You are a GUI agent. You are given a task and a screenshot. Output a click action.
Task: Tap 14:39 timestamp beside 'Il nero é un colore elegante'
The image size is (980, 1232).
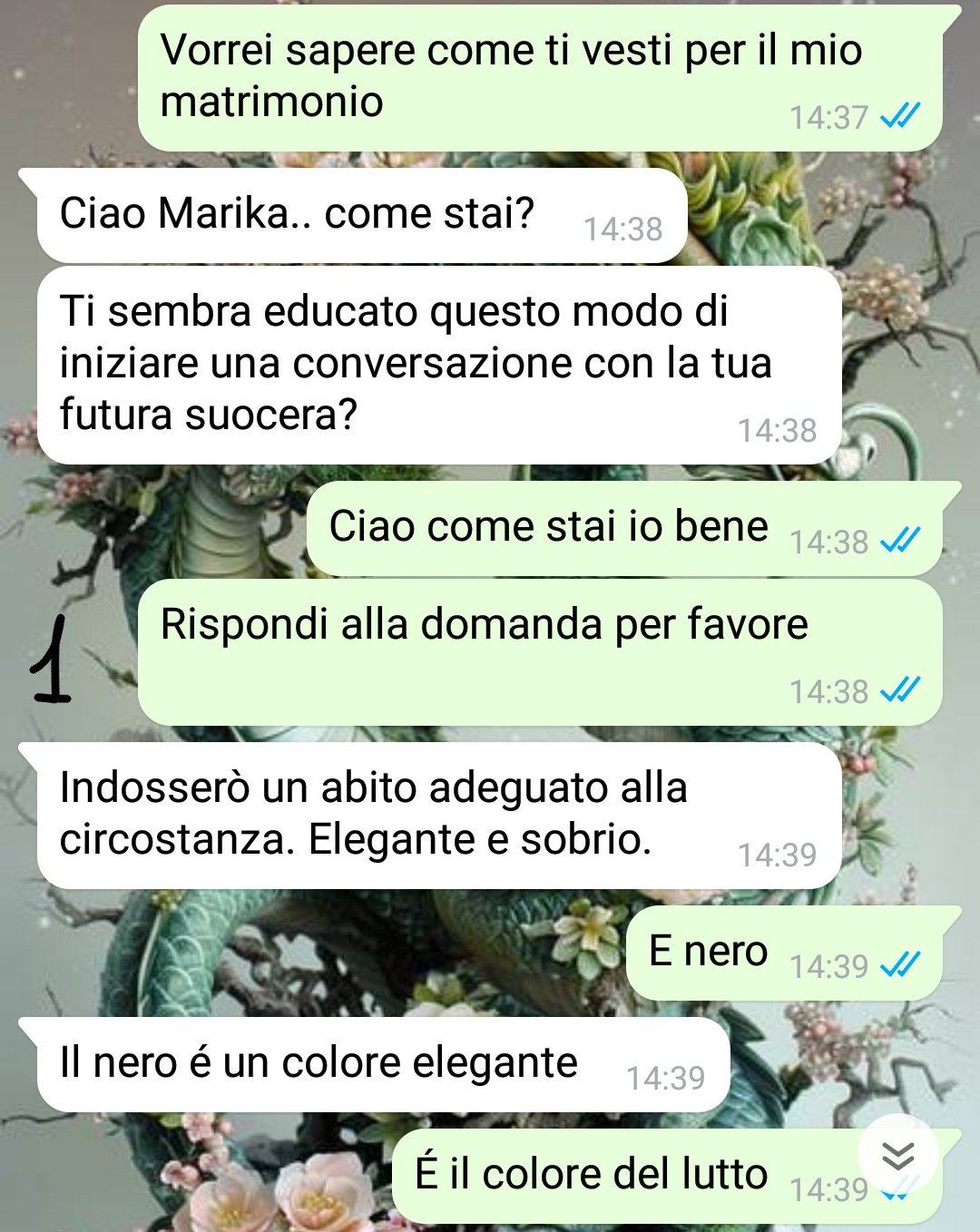tap(665, 1079)
